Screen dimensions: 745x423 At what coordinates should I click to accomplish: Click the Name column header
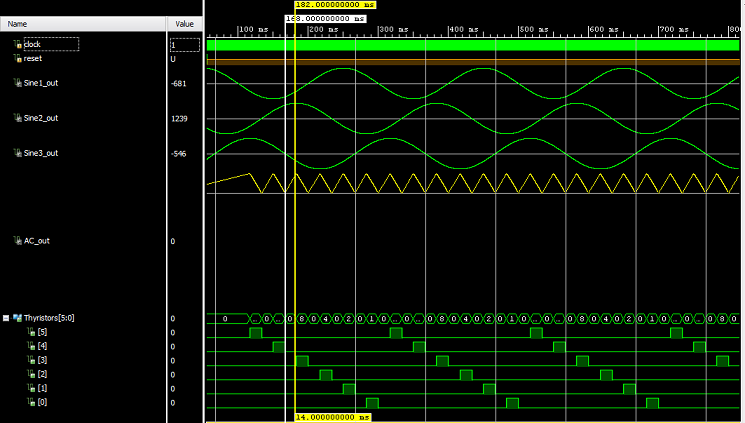(17, 22)
